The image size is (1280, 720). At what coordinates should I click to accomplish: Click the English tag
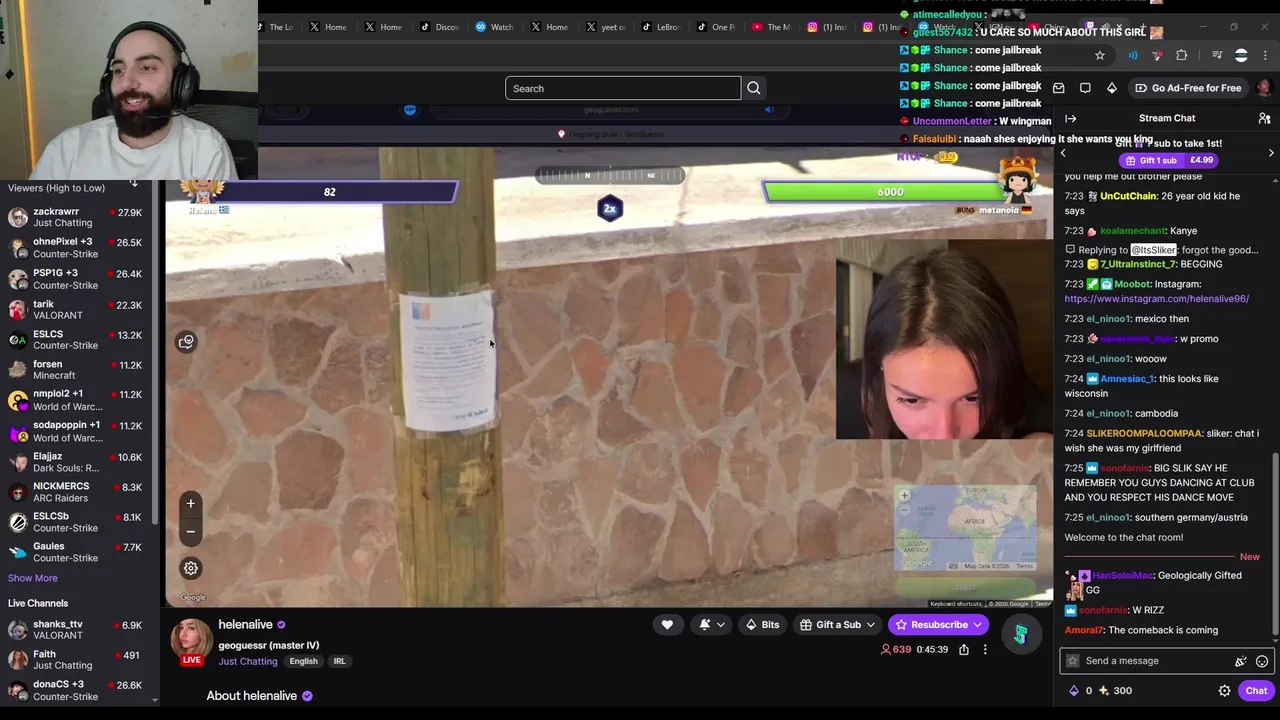(x=303, y=661)
